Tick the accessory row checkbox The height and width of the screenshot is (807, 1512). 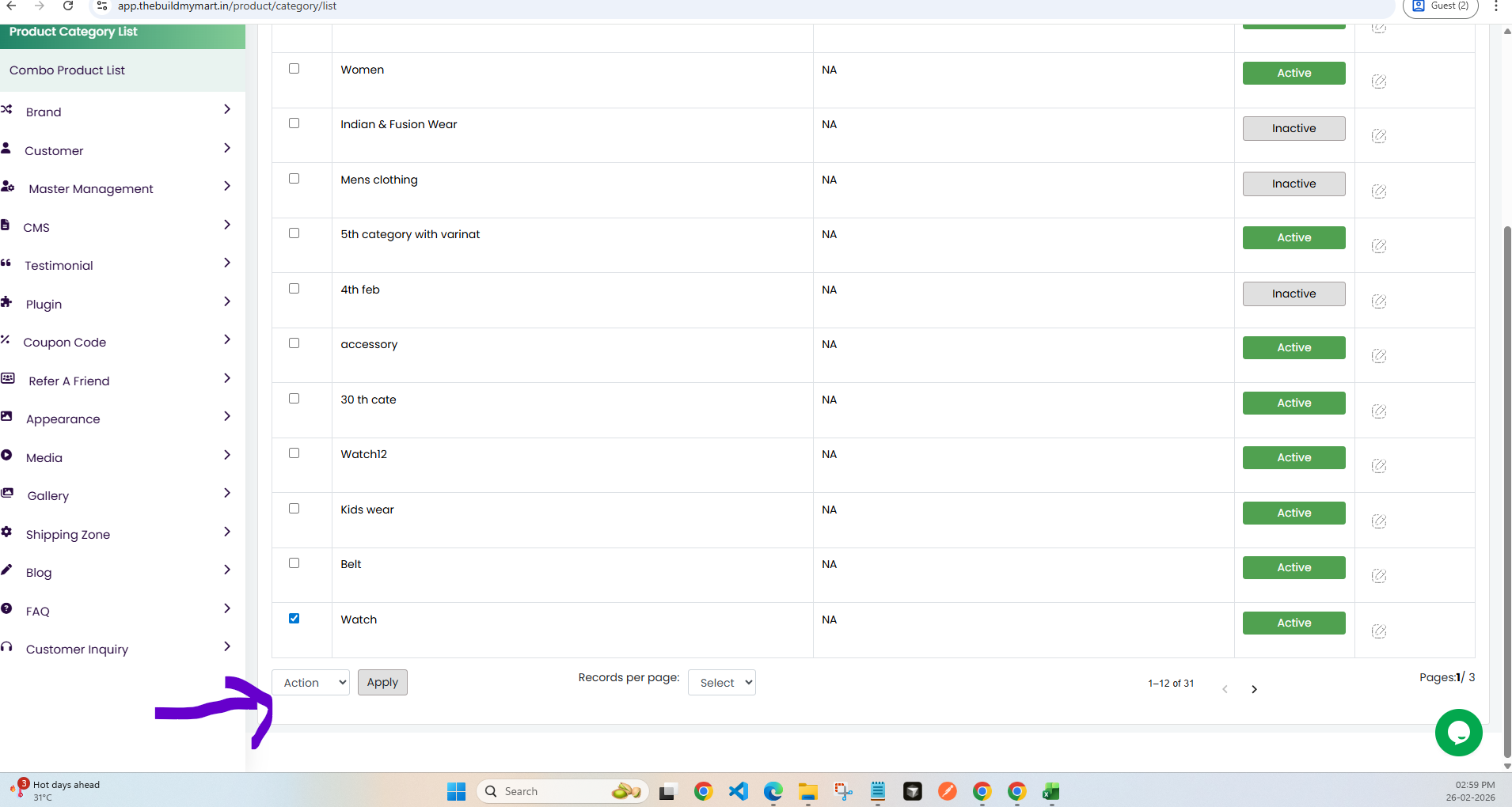pos(294,343)
